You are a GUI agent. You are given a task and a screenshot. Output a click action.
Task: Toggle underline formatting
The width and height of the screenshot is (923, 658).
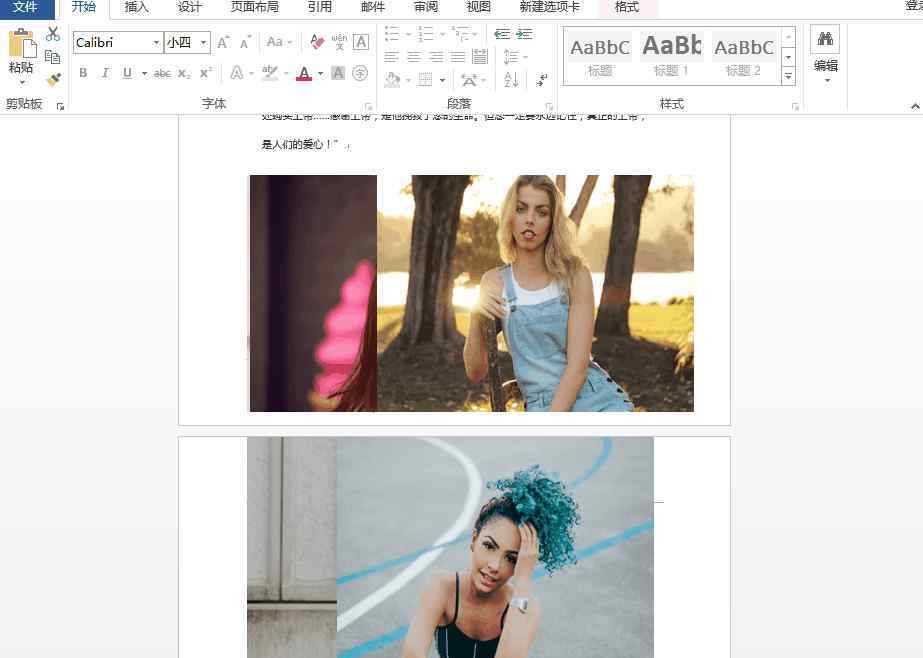tap(127, 73)
